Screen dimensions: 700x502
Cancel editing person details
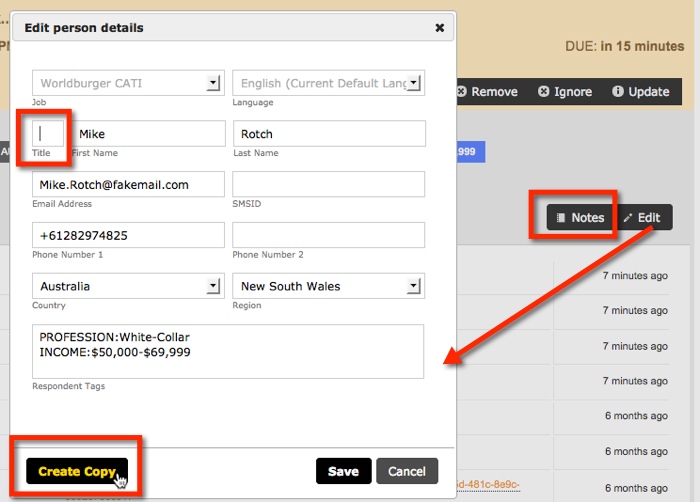(407, 471)
